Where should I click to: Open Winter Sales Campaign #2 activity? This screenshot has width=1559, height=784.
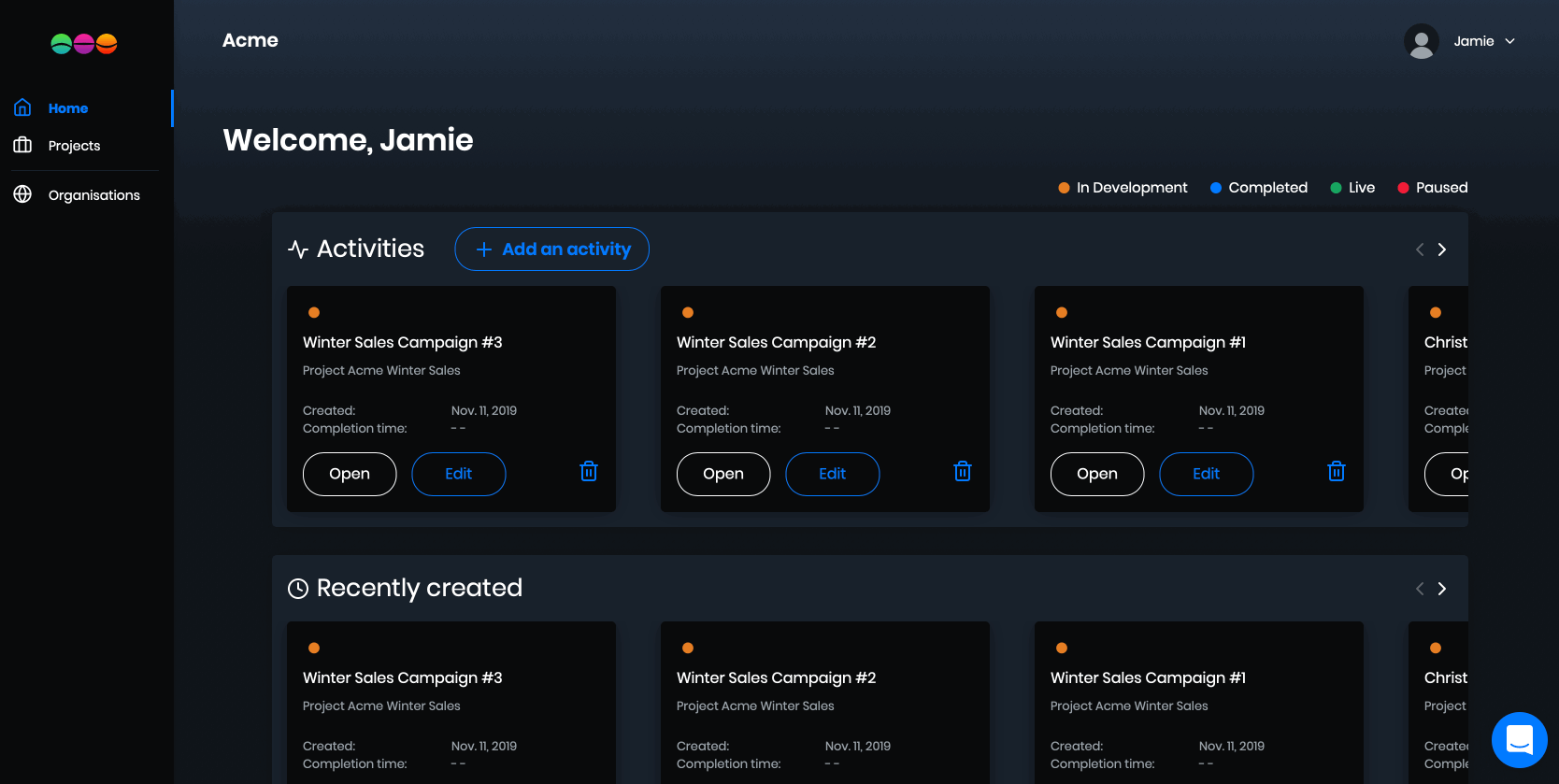723,474
